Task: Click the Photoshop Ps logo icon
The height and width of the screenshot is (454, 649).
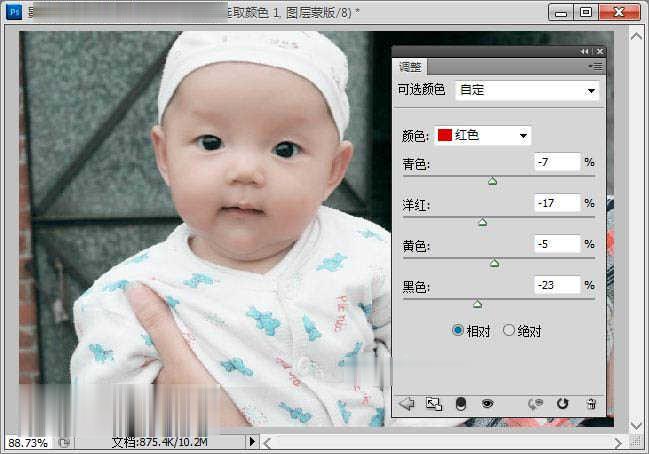Action: (x=14, y=12)
